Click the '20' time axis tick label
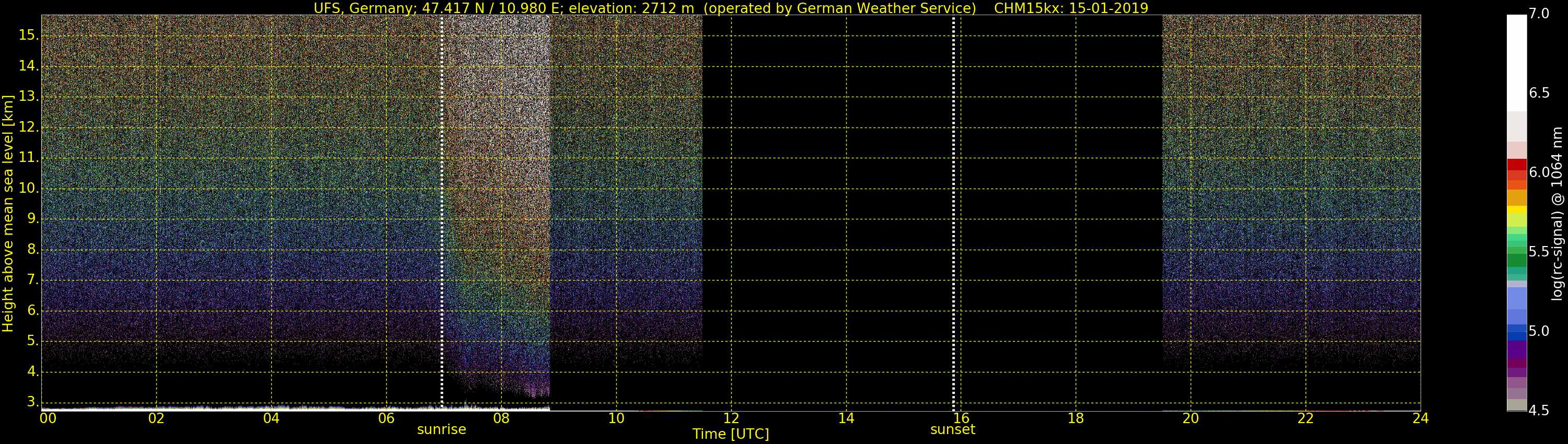 (1191, 418)
